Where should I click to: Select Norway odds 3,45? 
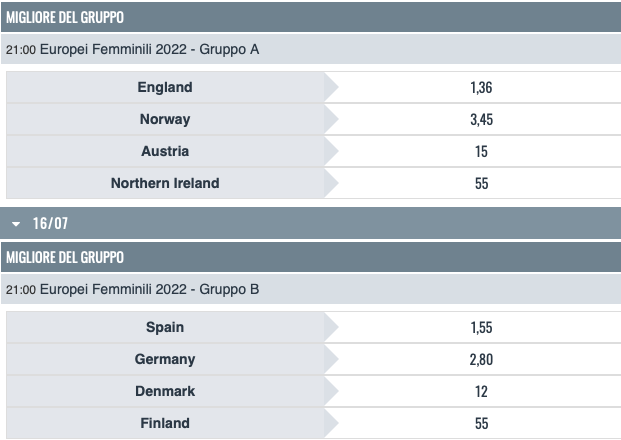pyautogui.click(x=481, y=119)
